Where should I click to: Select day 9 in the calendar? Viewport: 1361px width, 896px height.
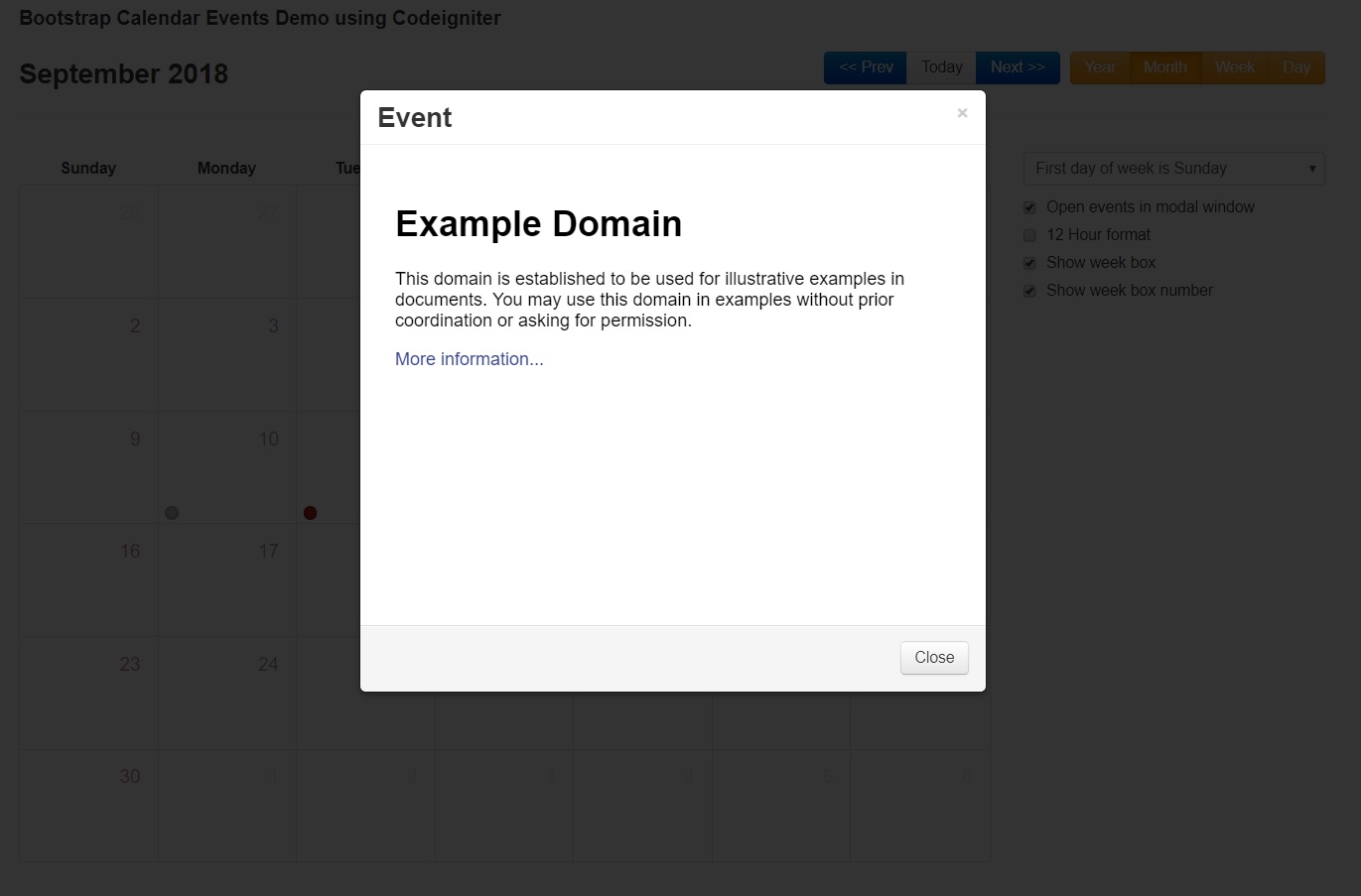(x=135, y=440)
